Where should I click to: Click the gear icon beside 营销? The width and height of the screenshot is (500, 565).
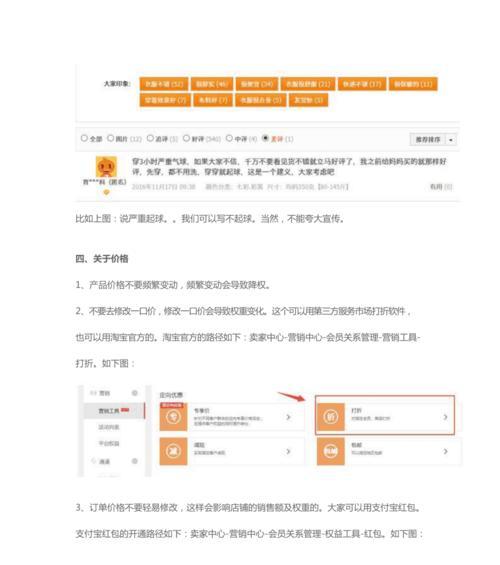click(x=135, y=393)
